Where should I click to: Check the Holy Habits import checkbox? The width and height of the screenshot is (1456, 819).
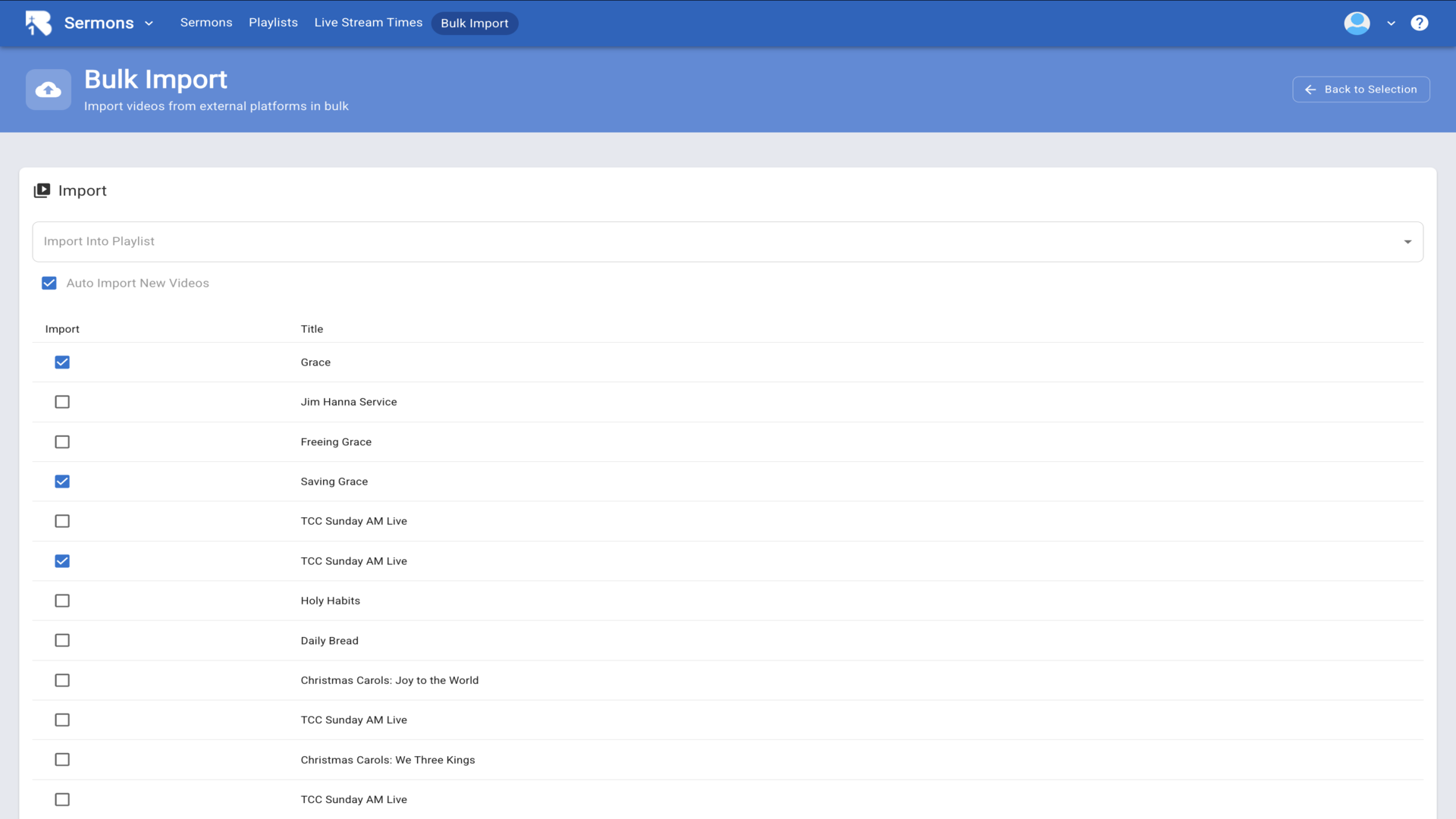tap(62, 601)
